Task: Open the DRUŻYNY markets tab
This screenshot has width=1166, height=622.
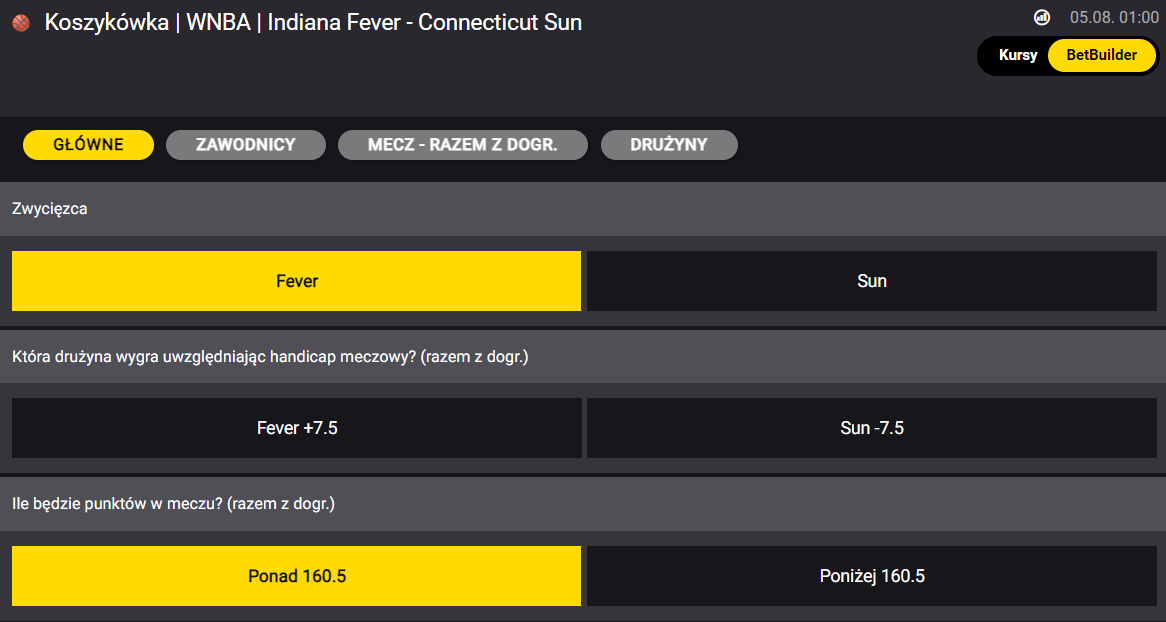Action: [669, 144]
